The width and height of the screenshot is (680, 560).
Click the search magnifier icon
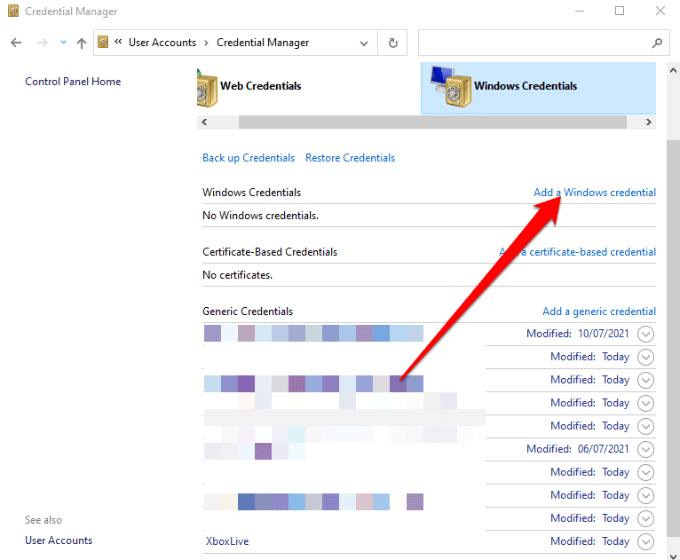[x=657, y=43]
